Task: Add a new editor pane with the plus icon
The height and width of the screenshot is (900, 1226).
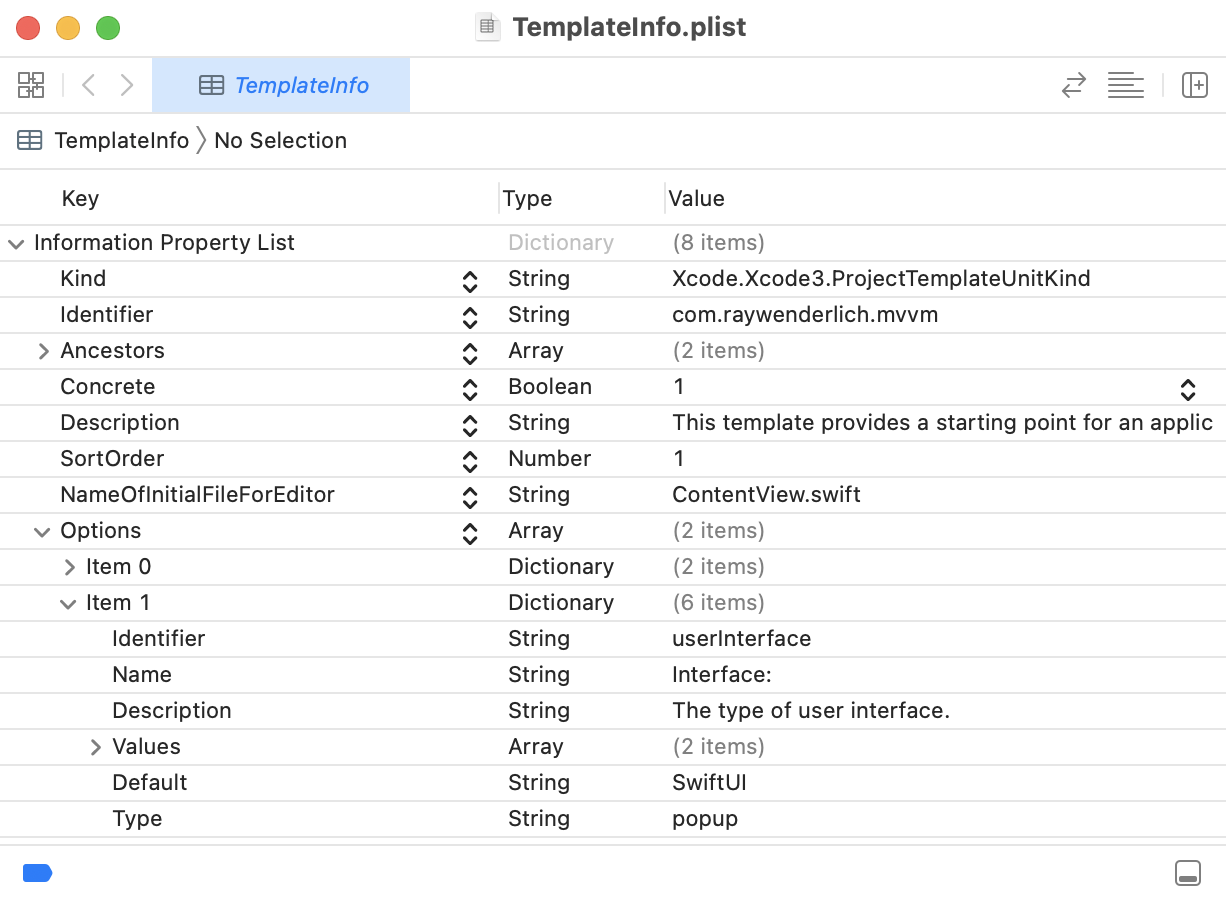Action: [x=1196, y=85]
